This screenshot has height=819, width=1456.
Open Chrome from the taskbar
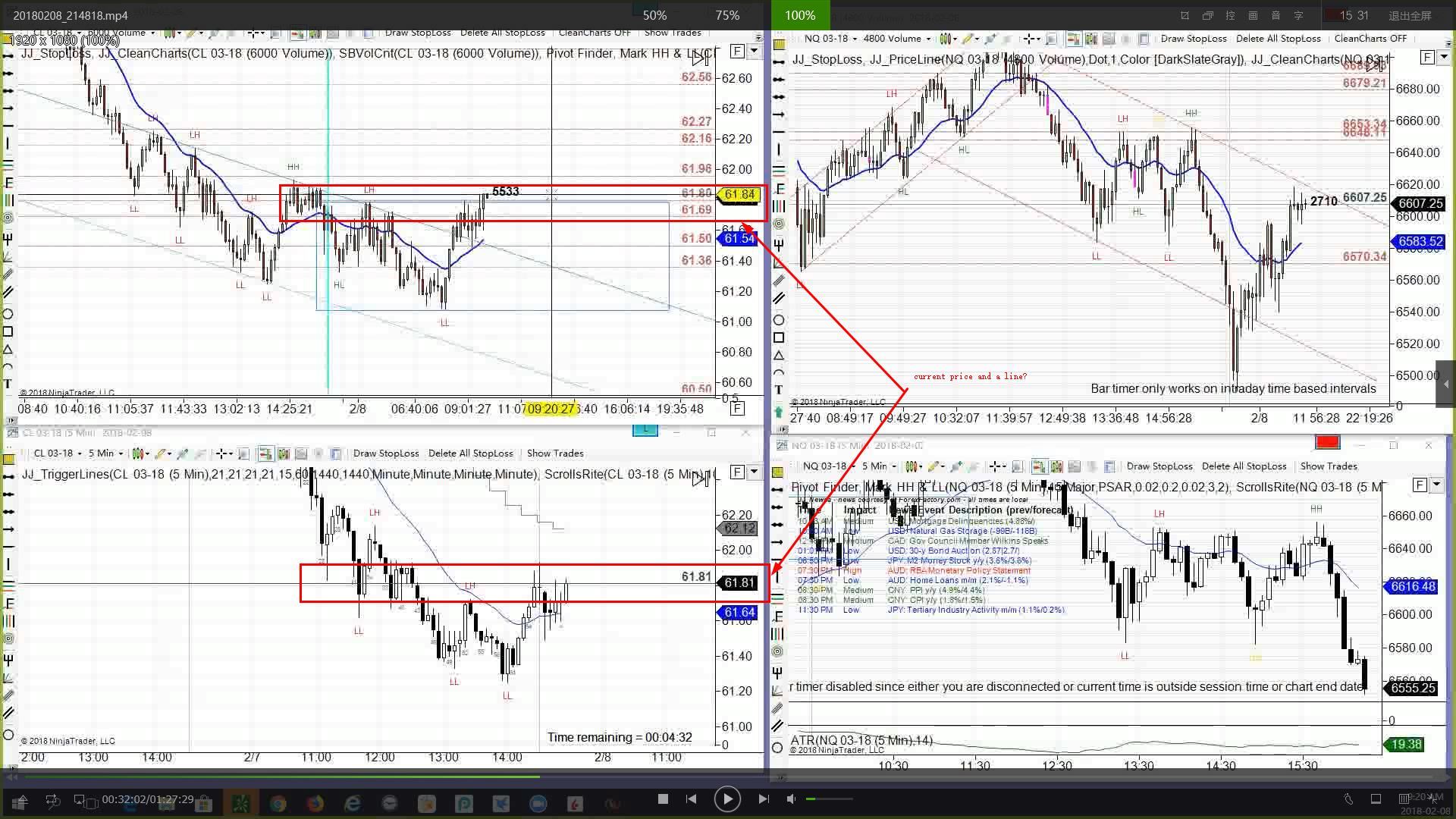(278, 803)
